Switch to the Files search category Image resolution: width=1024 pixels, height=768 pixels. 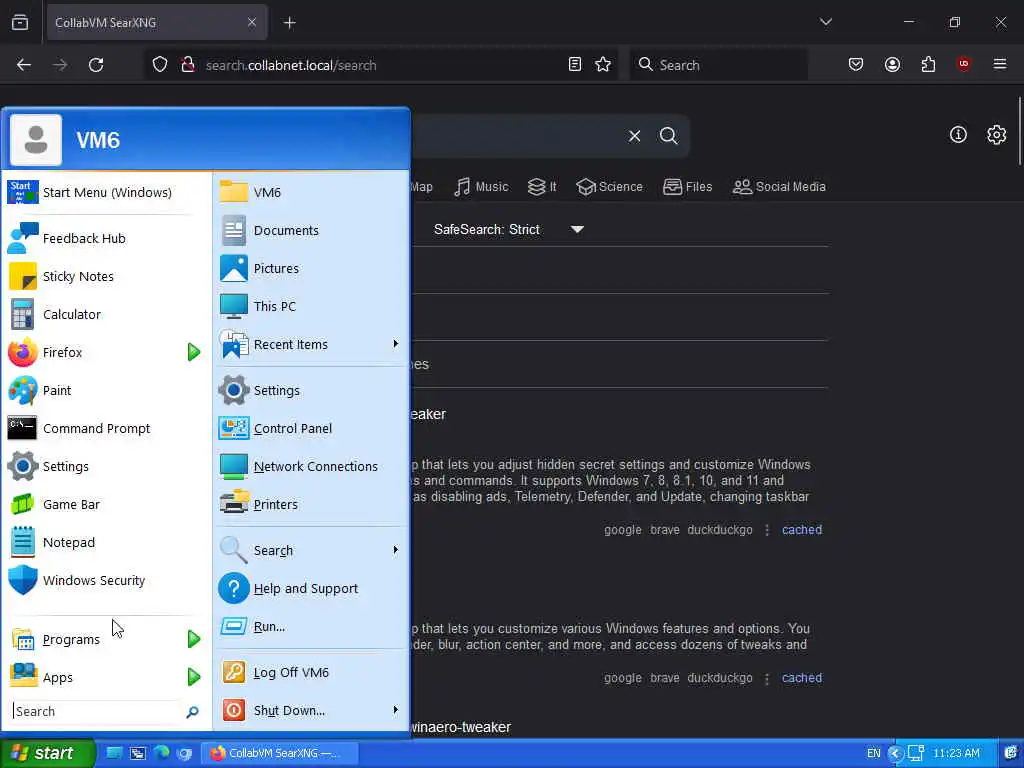[687, 187]
